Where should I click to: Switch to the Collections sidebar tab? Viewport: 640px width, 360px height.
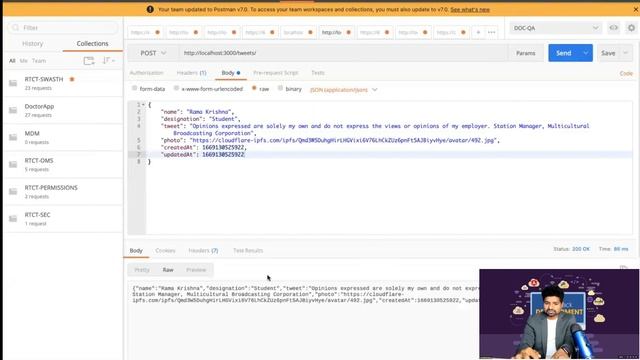pyautogui.click(x=93, y=43)
